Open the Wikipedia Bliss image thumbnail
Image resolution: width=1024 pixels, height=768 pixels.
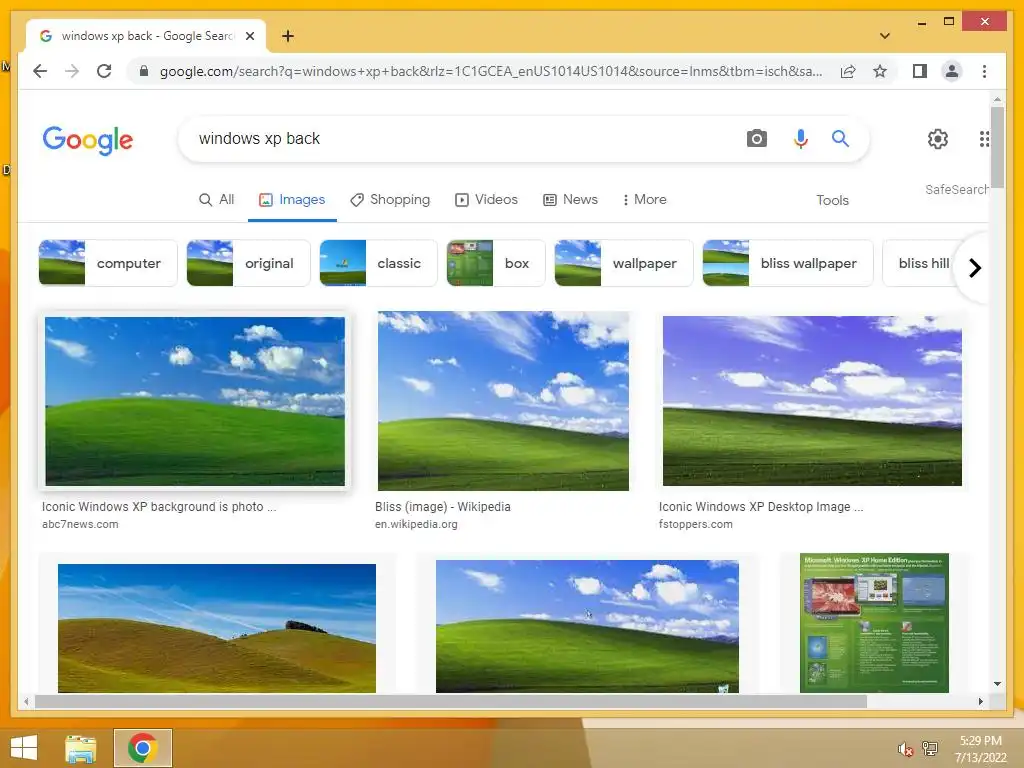click(503, 401)
